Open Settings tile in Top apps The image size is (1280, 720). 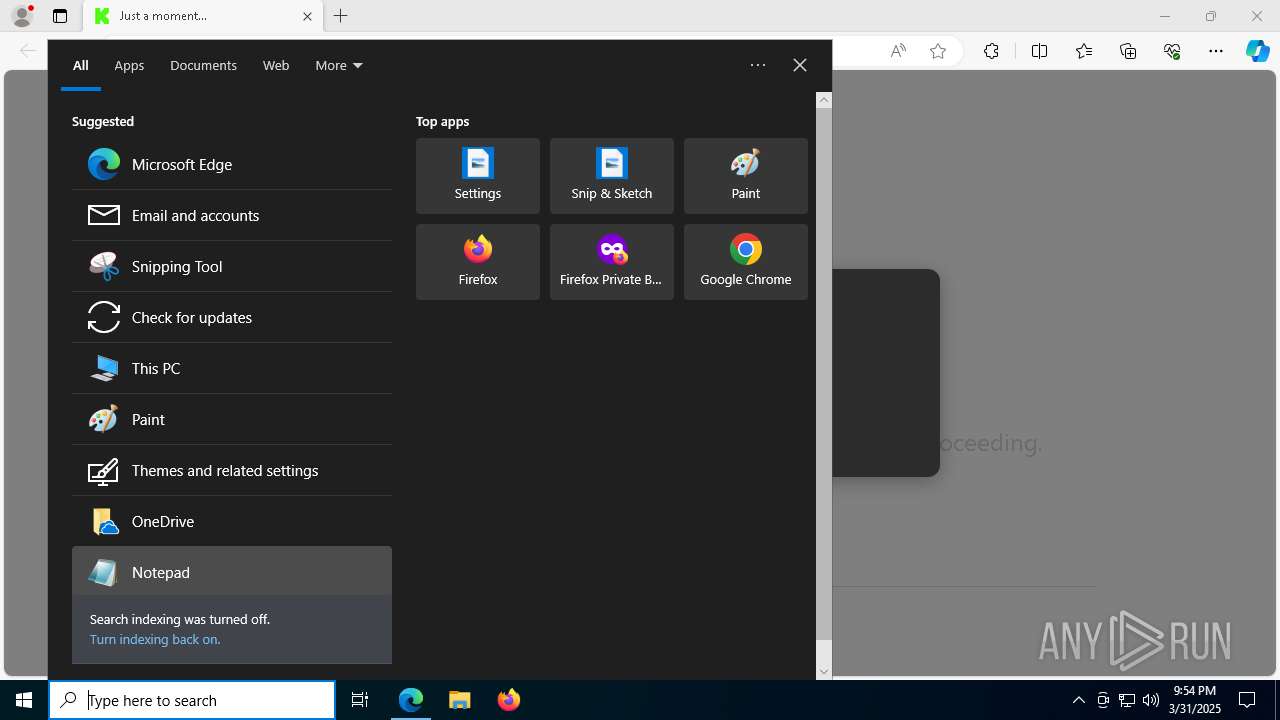pos(478,176)
